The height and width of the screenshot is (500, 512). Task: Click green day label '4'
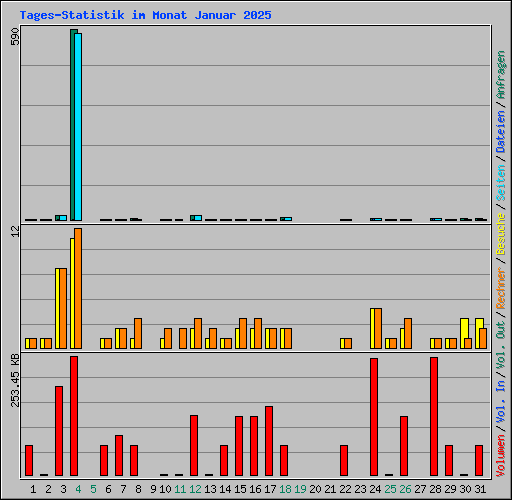click(78, 489)
